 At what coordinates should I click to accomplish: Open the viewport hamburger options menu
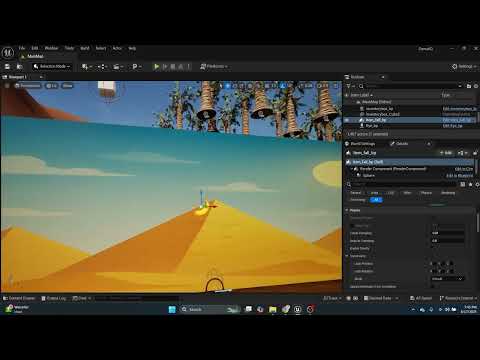point(7,86)
